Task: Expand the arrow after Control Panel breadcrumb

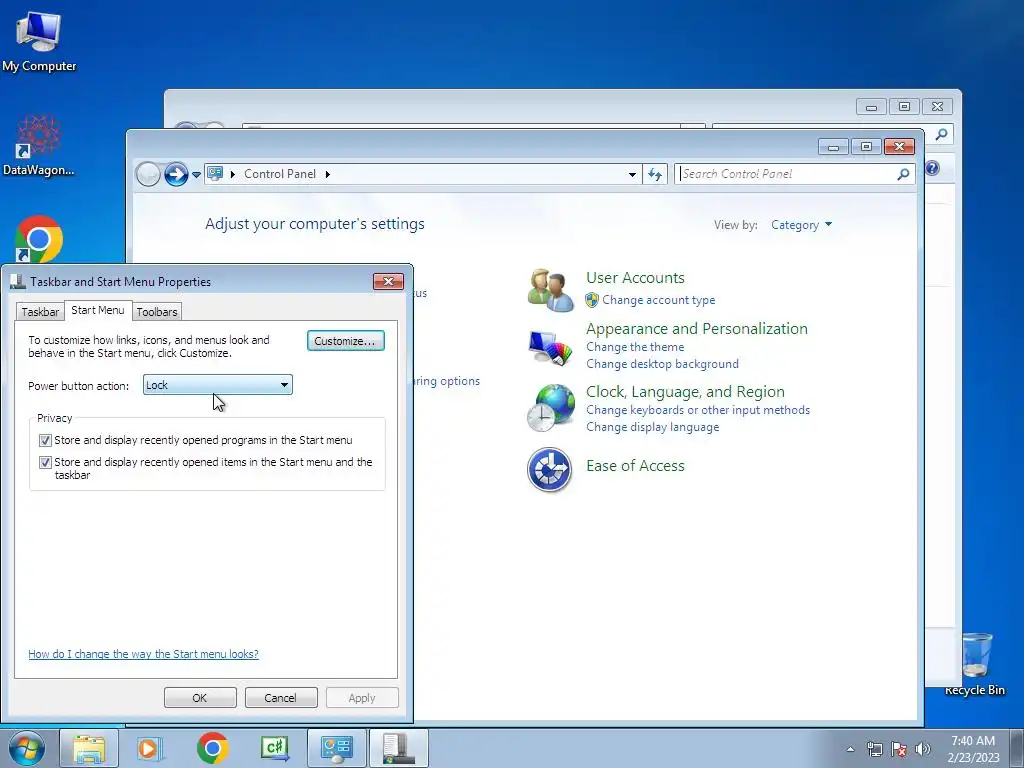Action: tap(328, 174)
